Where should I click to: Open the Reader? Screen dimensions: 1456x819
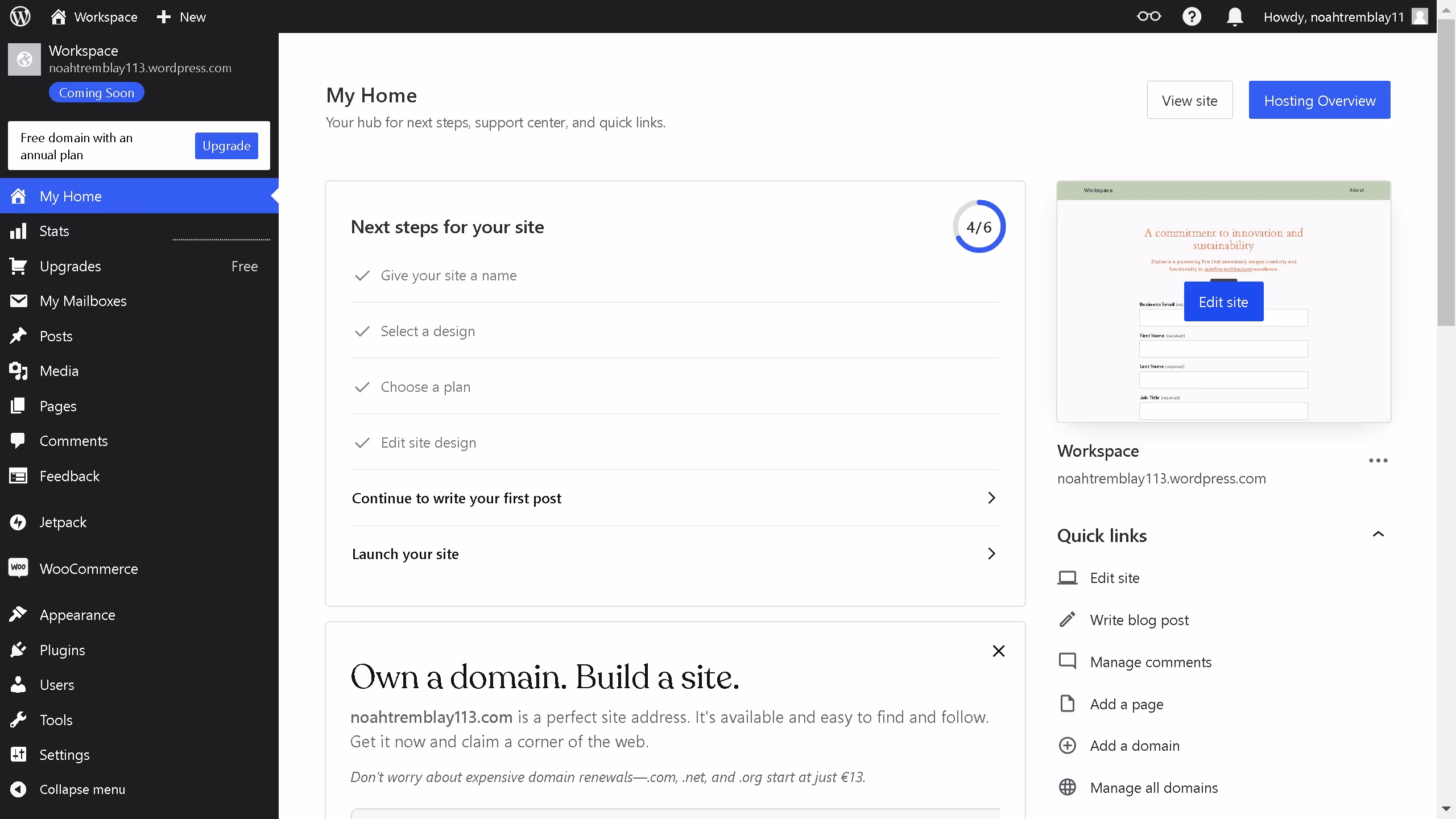pos(1149,16)
